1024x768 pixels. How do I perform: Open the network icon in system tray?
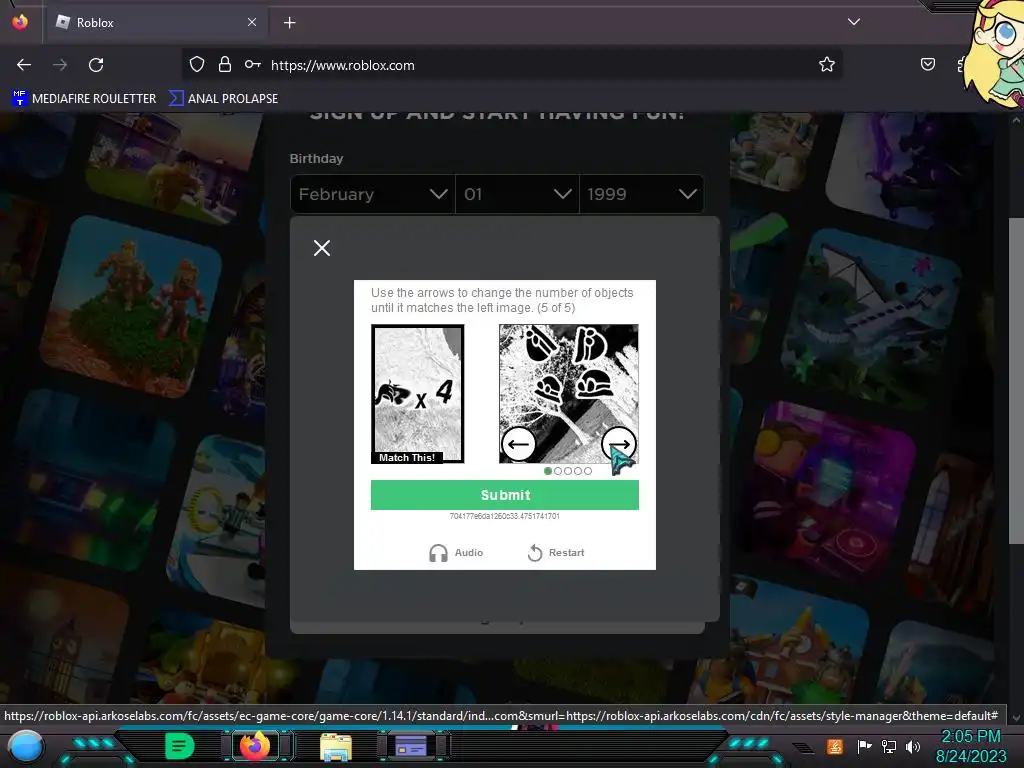[889, 746]
